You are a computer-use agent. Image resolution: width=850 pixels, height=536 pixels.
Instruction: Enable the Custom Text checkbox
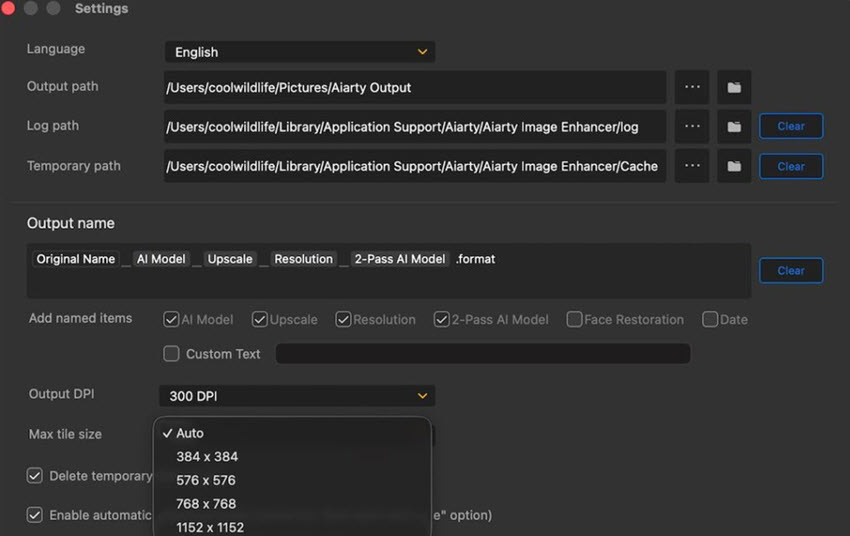click(x=171, y=354)
